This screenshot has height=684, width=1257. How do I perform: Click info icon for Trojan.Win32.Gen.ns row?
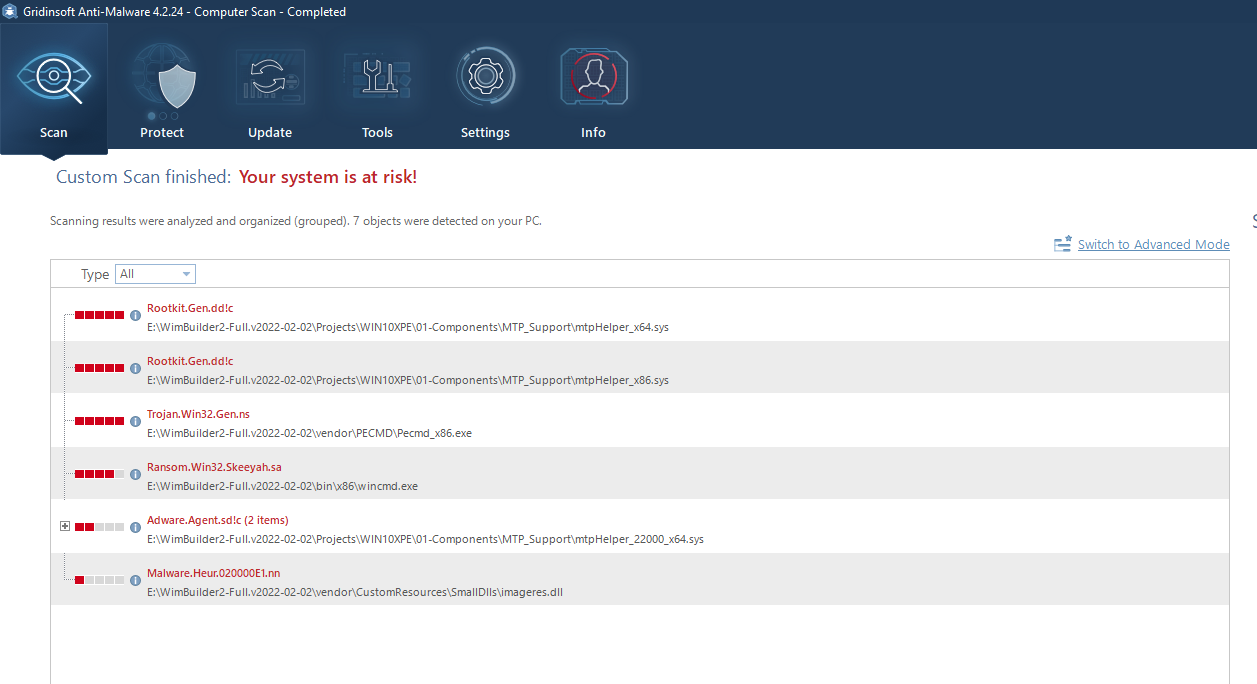[x=136, y=421]
